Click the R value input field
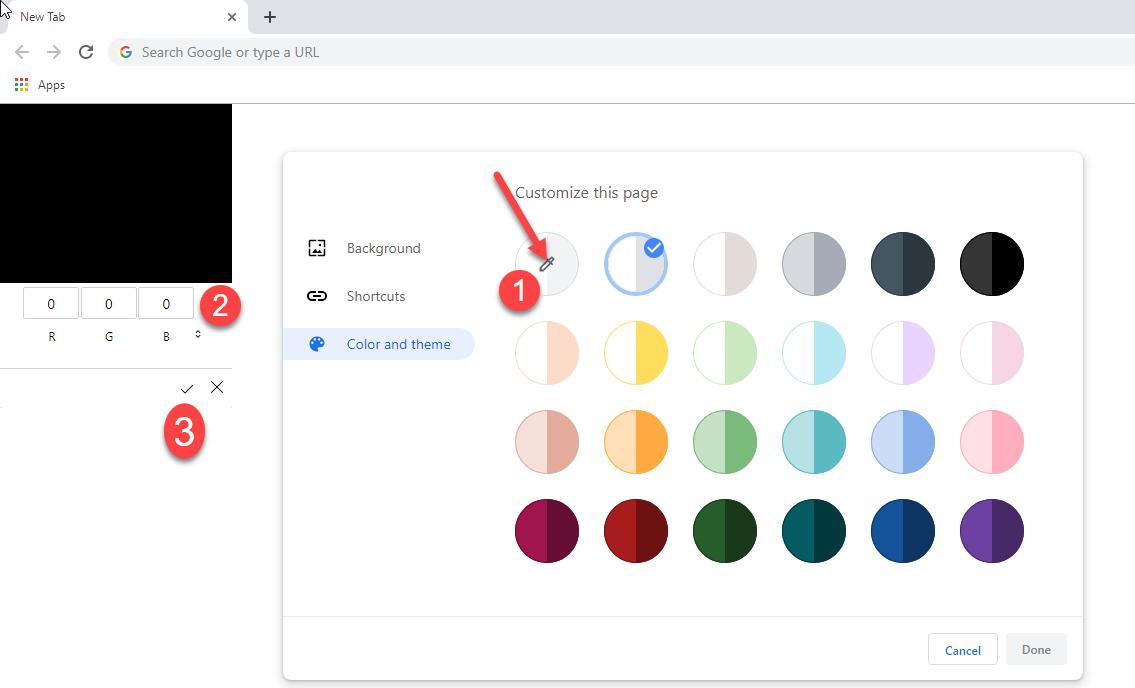Viewport: 1135px width, 688px height. tap(51, 304)
